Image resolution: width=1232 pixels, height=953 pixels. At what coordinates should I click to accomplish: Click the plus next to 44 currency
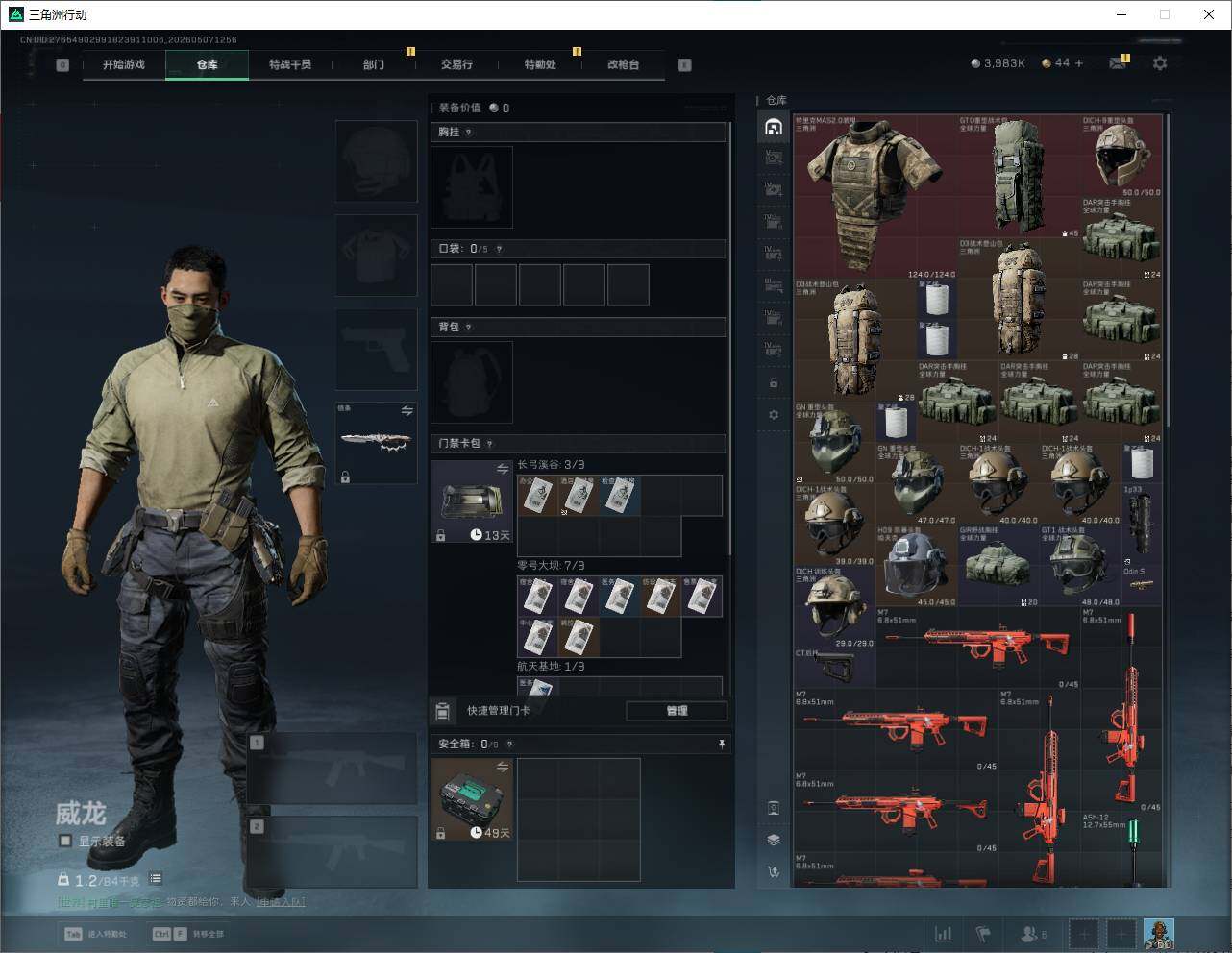click(1079, 63)
